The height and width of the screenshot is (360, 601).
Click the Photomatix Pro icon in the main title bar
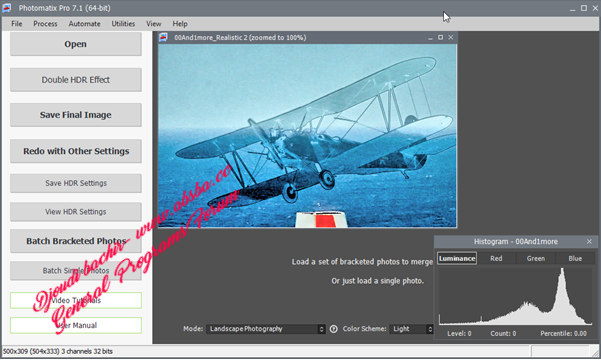click(7, 8)
